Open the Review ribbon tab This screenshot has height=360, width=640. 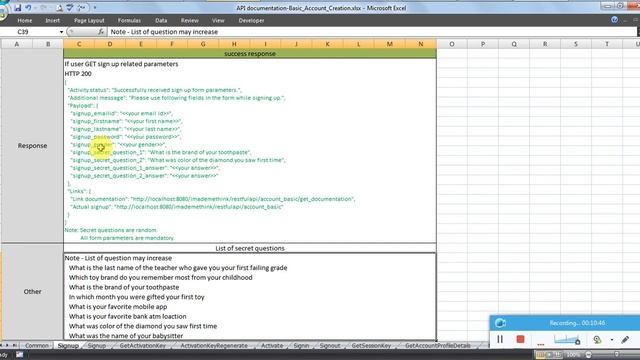coord(189,20)
